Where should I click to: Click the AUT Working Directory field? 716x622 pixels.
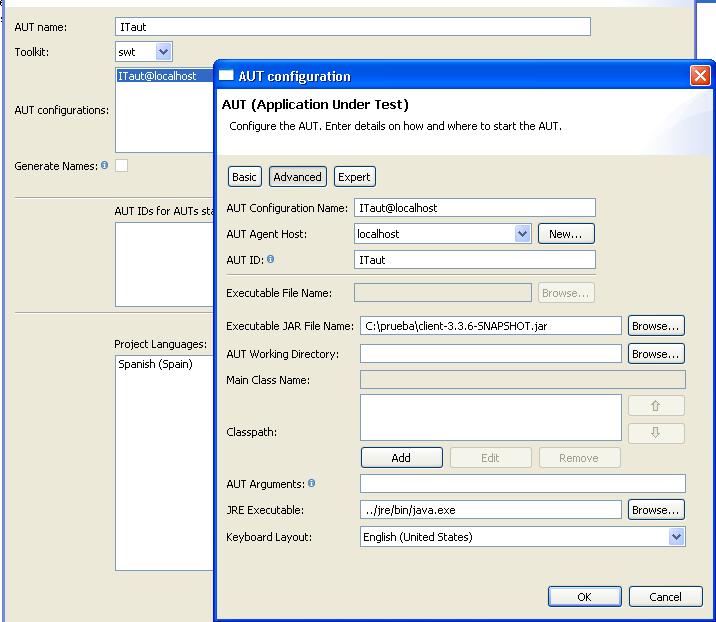[x=491, y=354]
